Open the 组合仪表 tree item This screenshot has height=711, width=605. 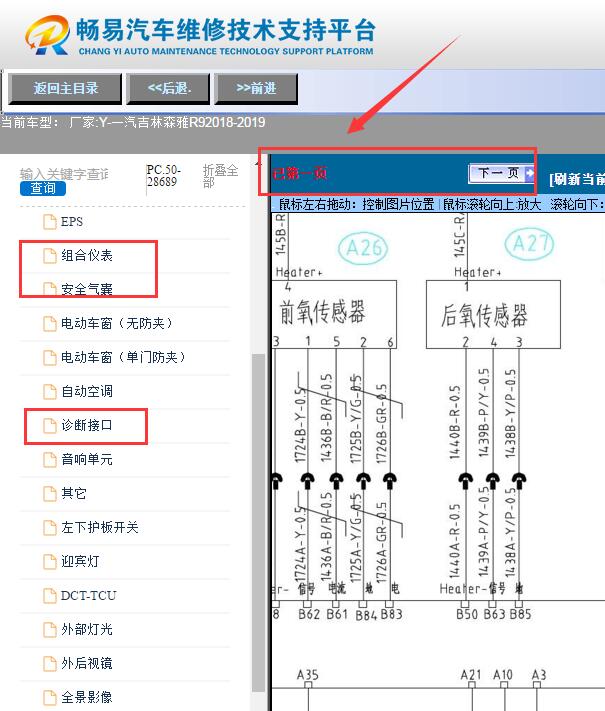click(x=87, y=256)
